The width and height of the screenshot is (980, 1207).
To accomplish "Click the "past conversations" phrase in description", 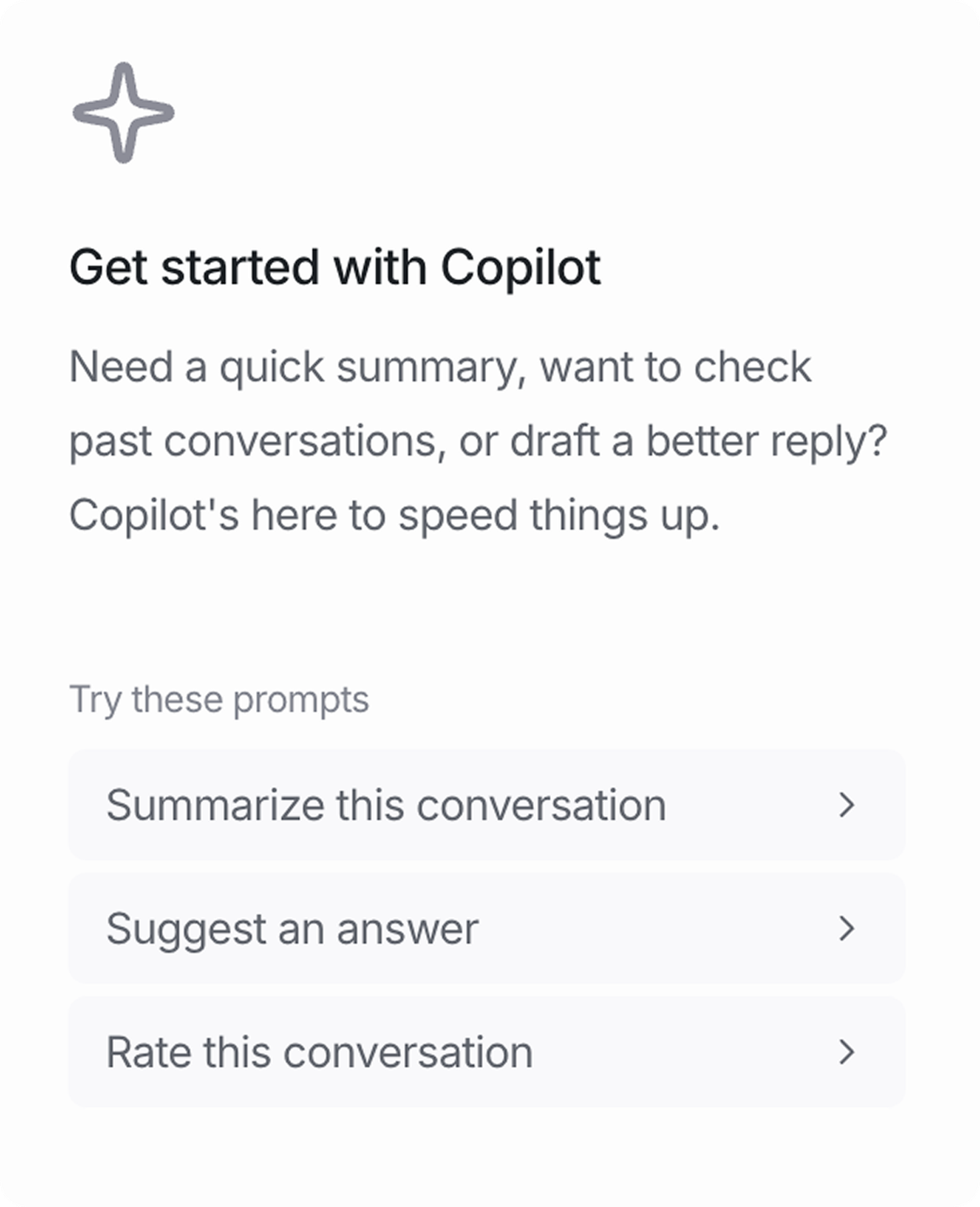I will [x=252, y=441].
